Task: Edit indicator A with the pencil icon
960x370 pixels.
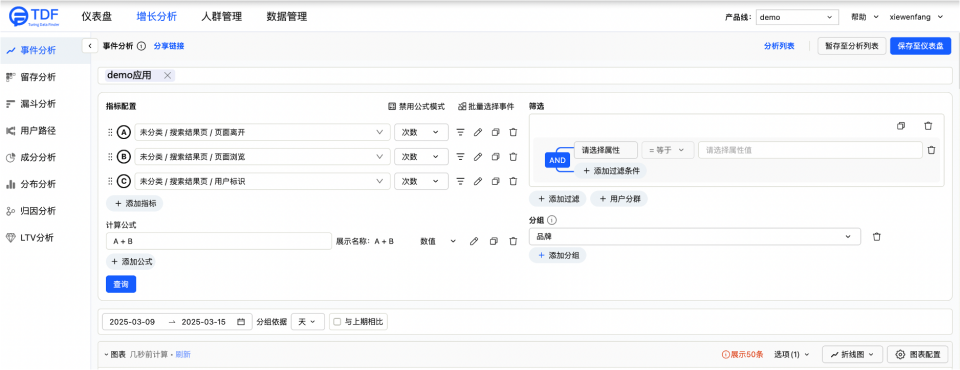Action: click(x=478, y=132)
